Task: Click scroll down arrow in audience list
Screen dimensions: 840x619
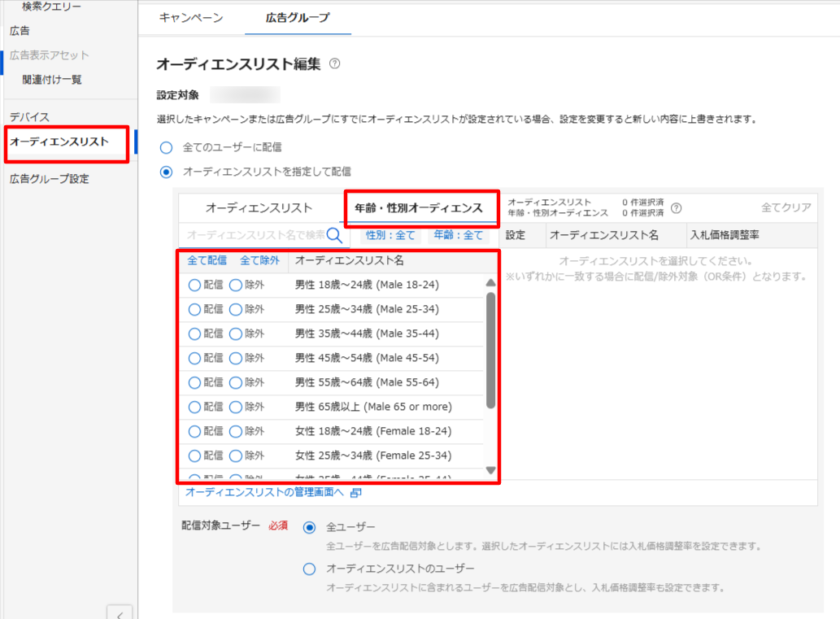Action: coord(490,470)
